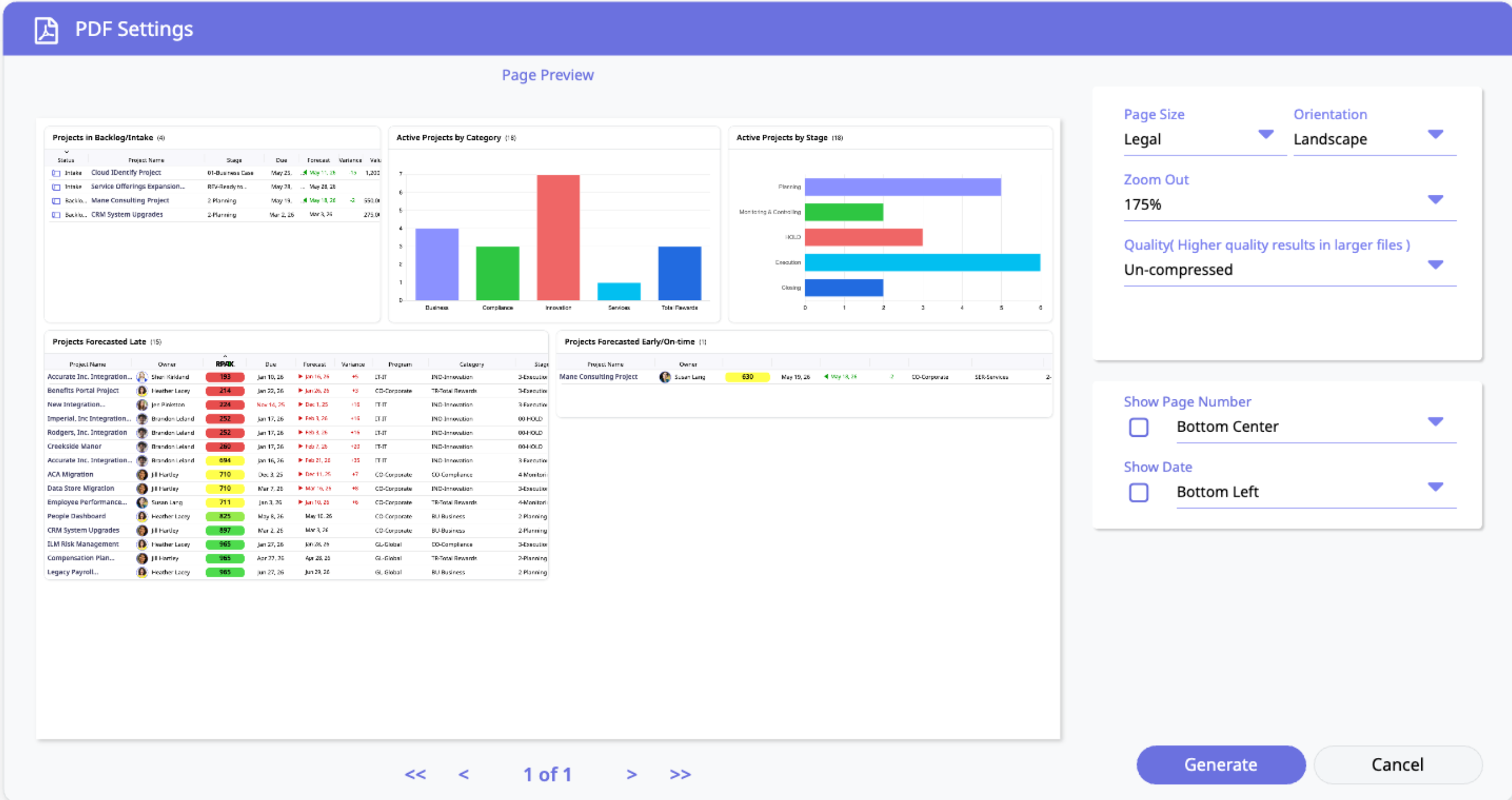This screenshot has height=800, width=1512.
Task: Click the red Innovation bar in category chart
Action: point(558,237)
